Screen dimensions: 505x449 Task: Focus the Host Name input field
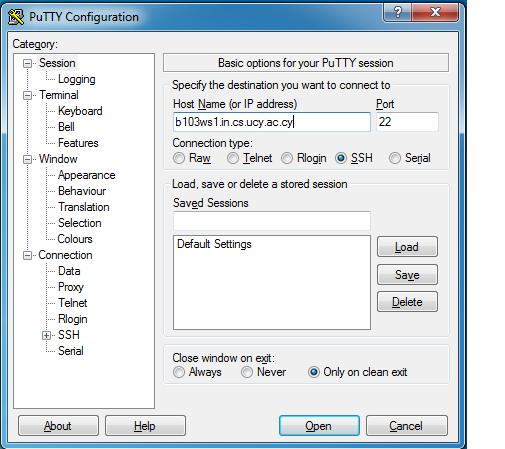[x=272, y=122]
